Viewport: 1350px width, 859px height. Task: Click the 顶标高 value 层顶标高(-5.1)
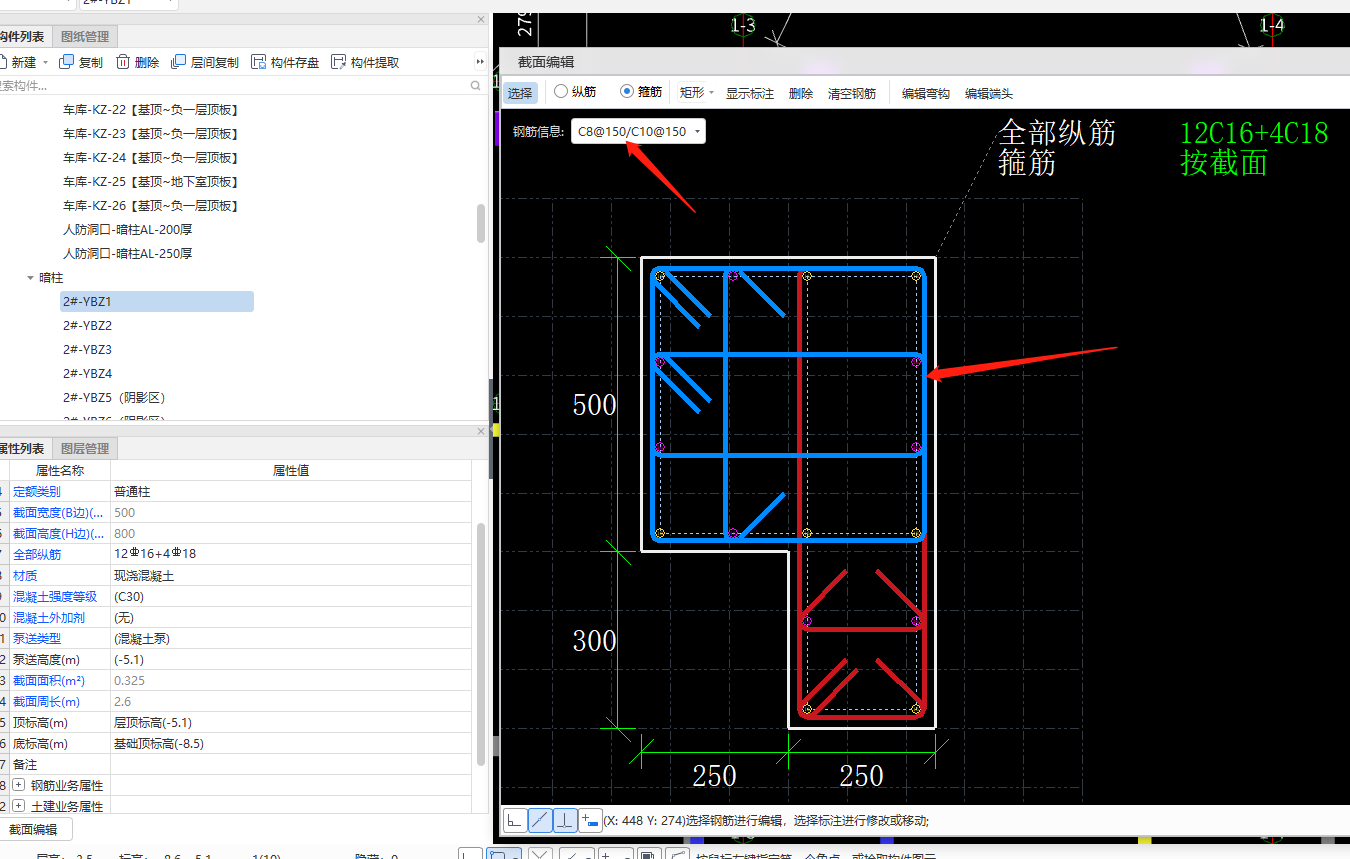290,722
